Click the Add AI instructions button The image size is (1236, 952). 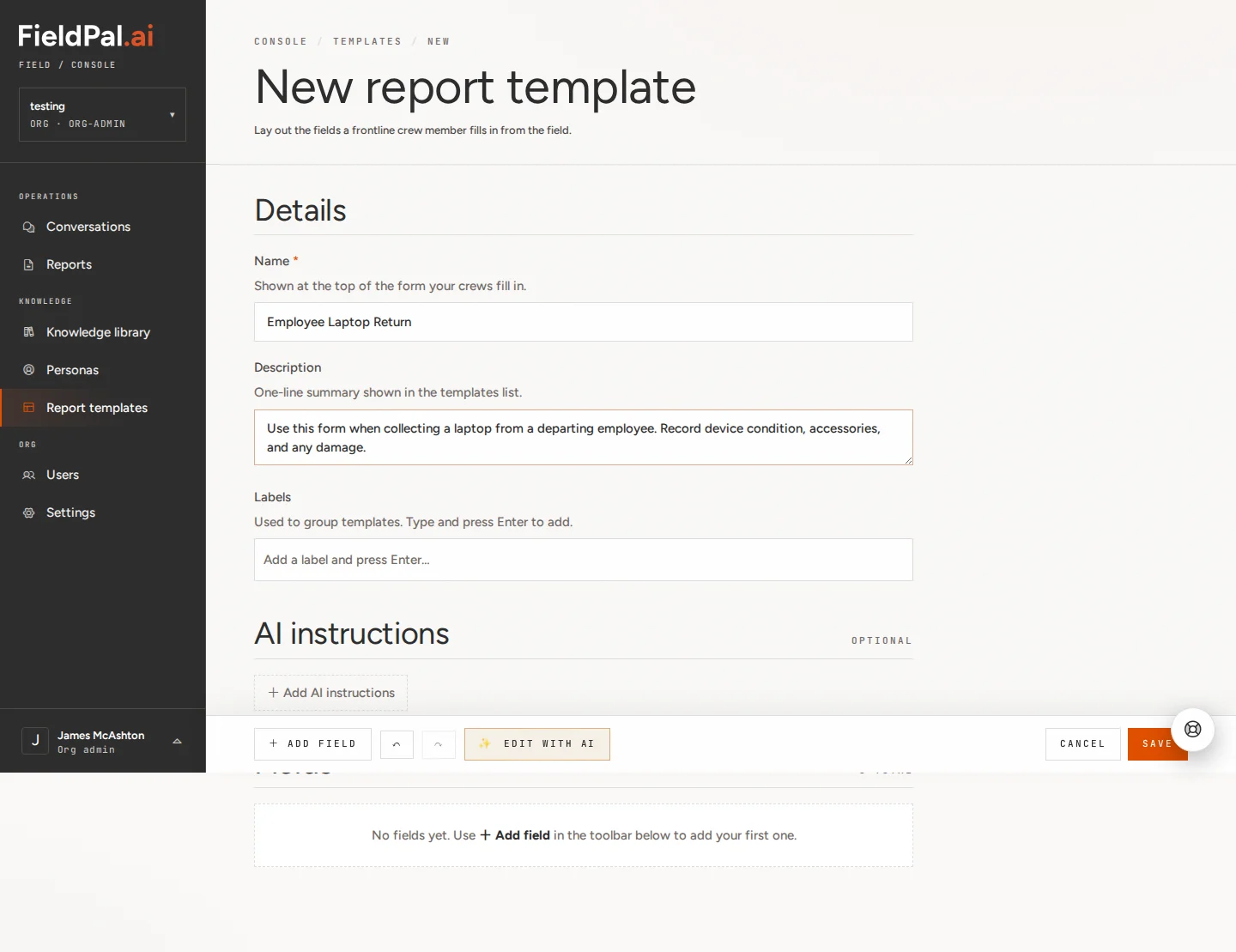(330, 693)
